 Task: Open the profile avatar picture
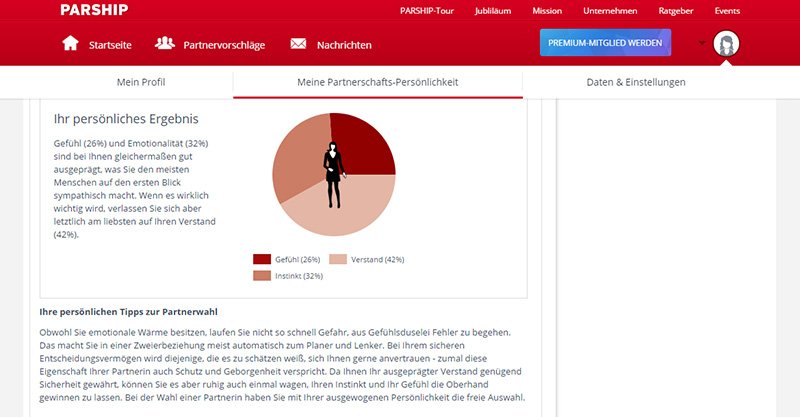[x=726, y=43]
